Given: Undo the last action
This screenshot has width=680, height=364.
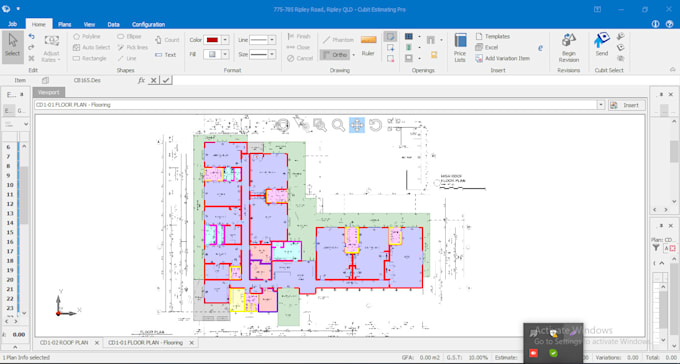Looking at the screenshot, I should point(31,36).
